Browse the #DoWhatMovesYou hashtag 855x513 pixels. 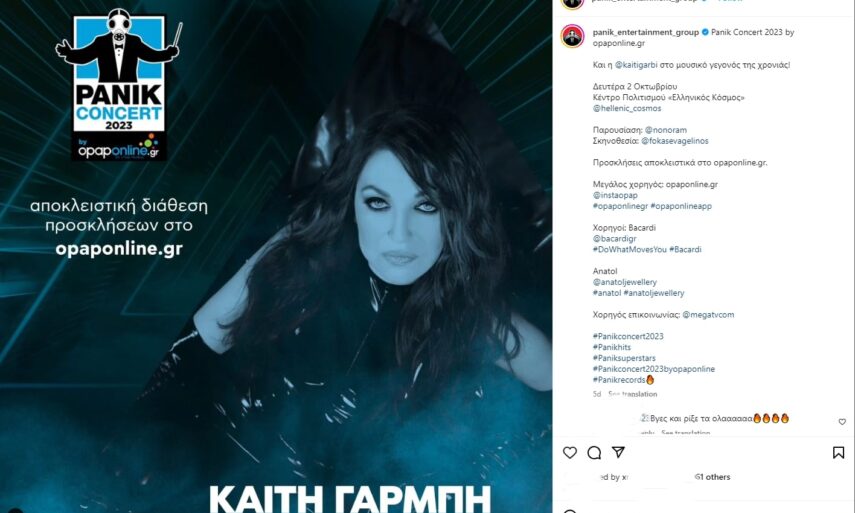630,250
